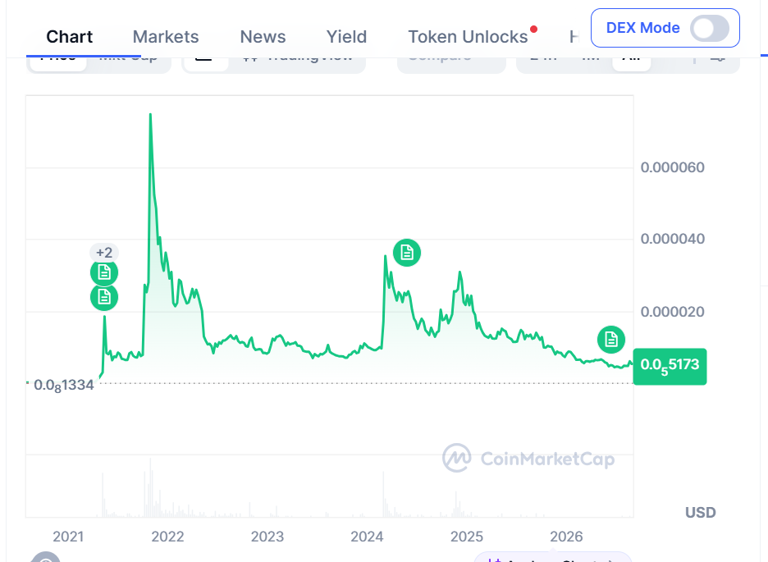This screenshot has width=768, height=562.
Task: Toggle the DEX Mode switch
Action: pyautogui.click(x=709, y=28)
